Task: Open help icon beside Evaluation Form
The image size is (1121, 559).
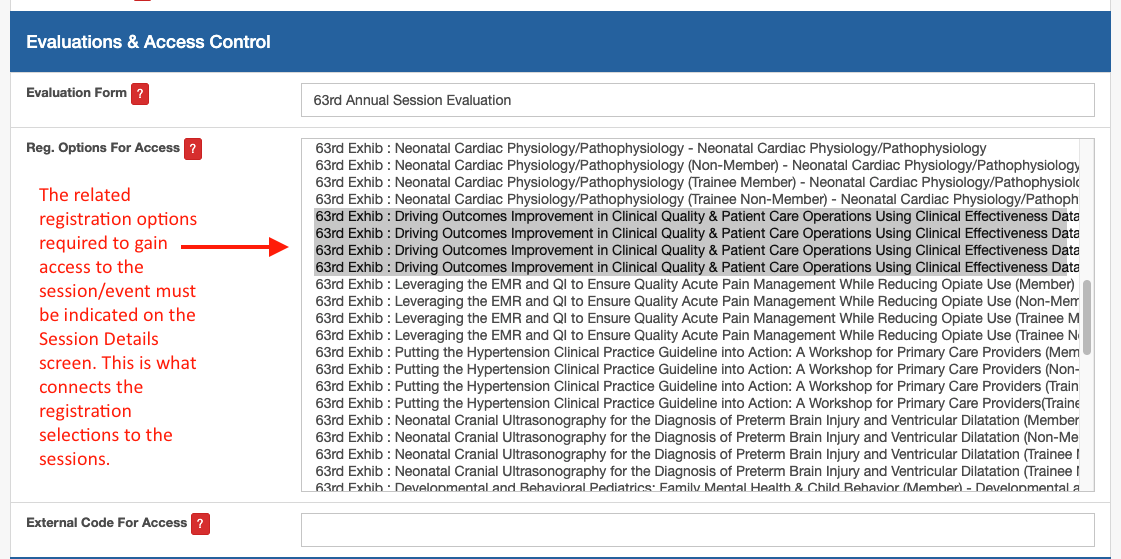Action: click(x=140, y=94)
